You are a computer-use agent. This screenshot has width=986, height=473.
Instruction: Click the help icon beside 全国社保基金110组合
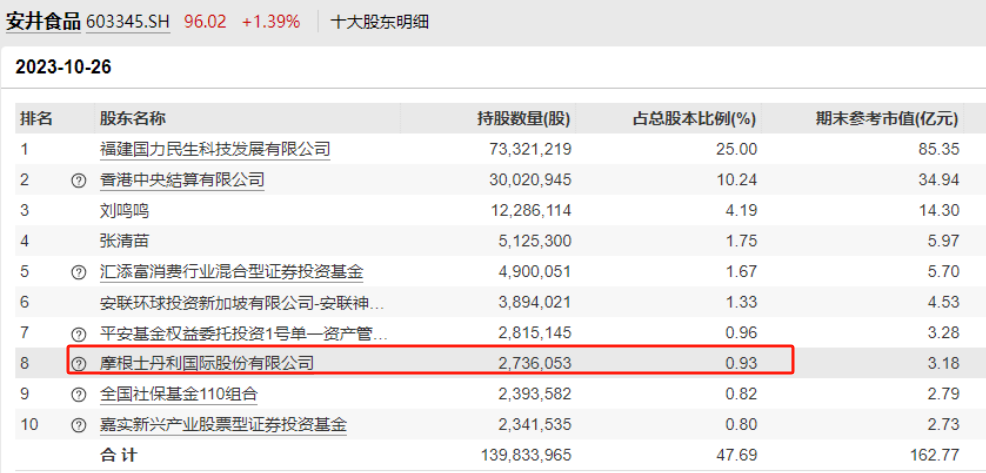point(78,394)
